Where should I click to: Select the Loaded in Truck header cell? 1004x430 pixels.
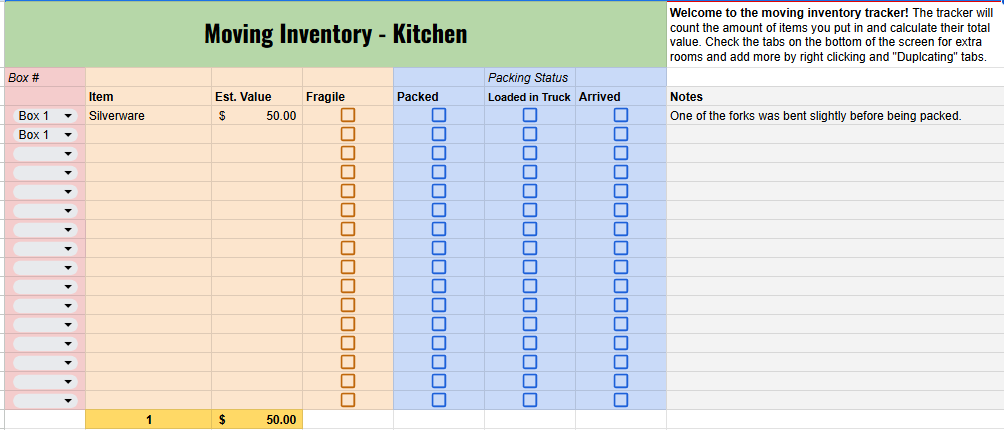point(529,97)
